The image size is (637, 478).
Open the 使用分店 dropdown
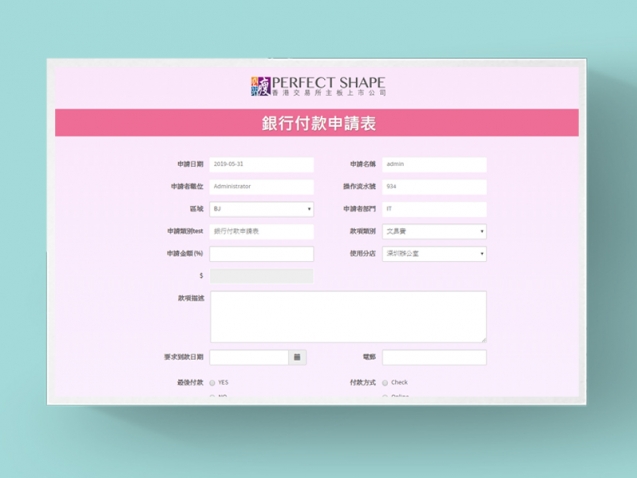coord(434,254)
